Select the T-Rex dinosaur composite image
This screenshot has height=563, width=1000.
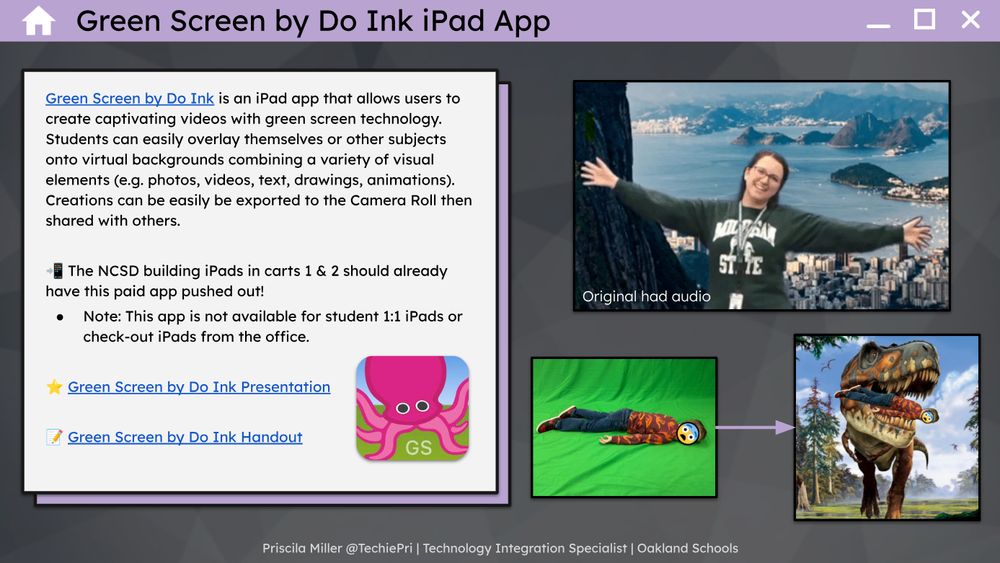[887, 427]
